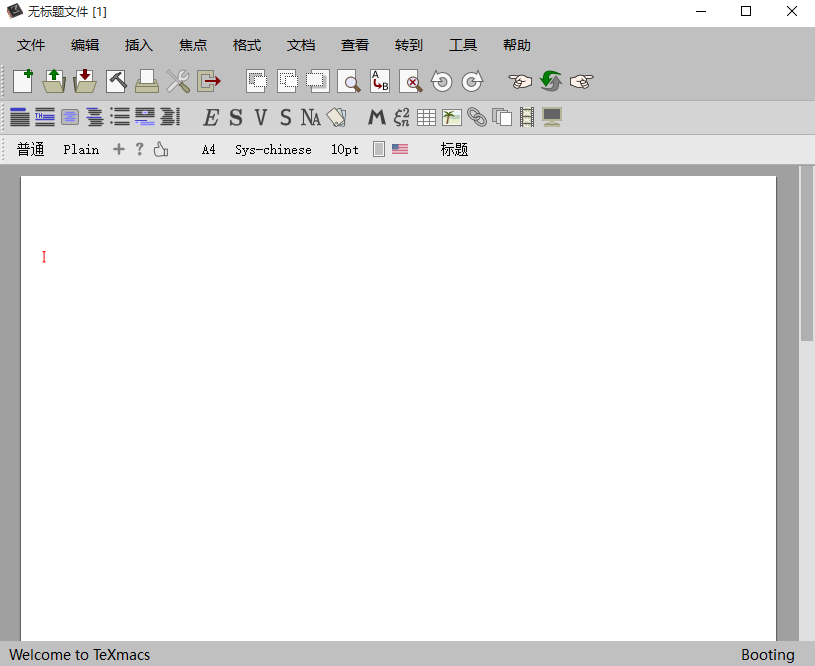Open the 10pt font size dropdown
Screen dimensions: 815x666
click(x=345, y=150)
